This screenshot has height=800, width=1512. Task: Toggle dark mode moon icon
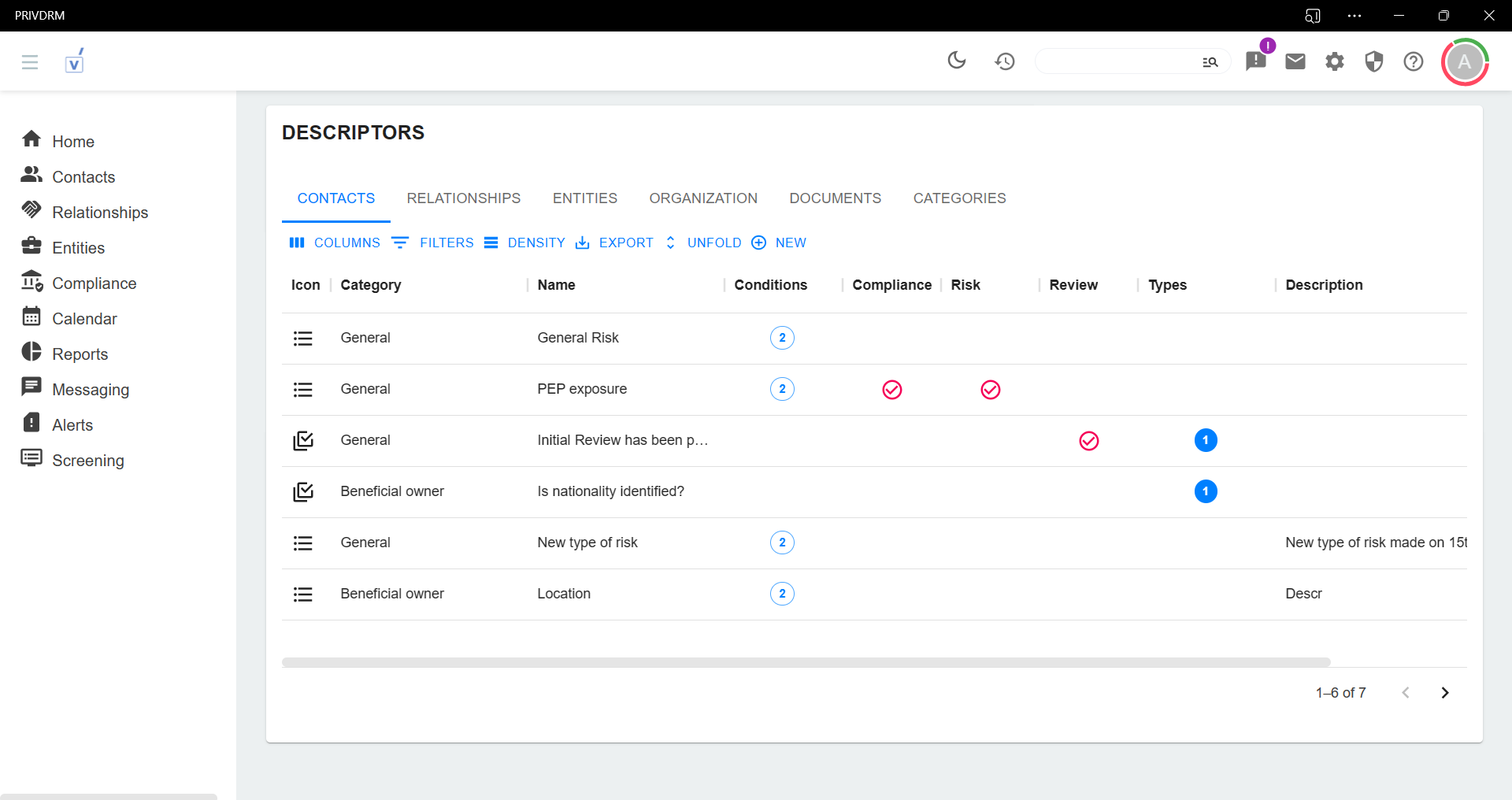(x=957, y=61)
